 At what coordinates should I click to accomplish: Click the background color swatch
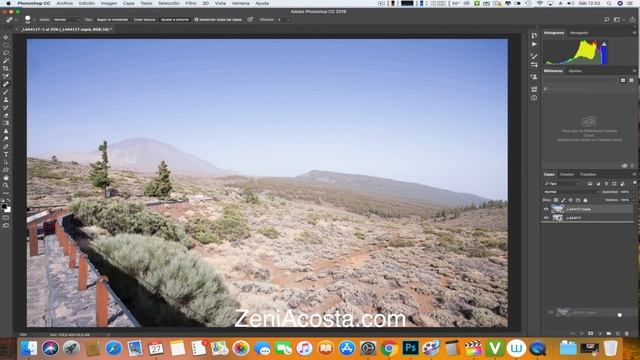click(x=8, y=210)
